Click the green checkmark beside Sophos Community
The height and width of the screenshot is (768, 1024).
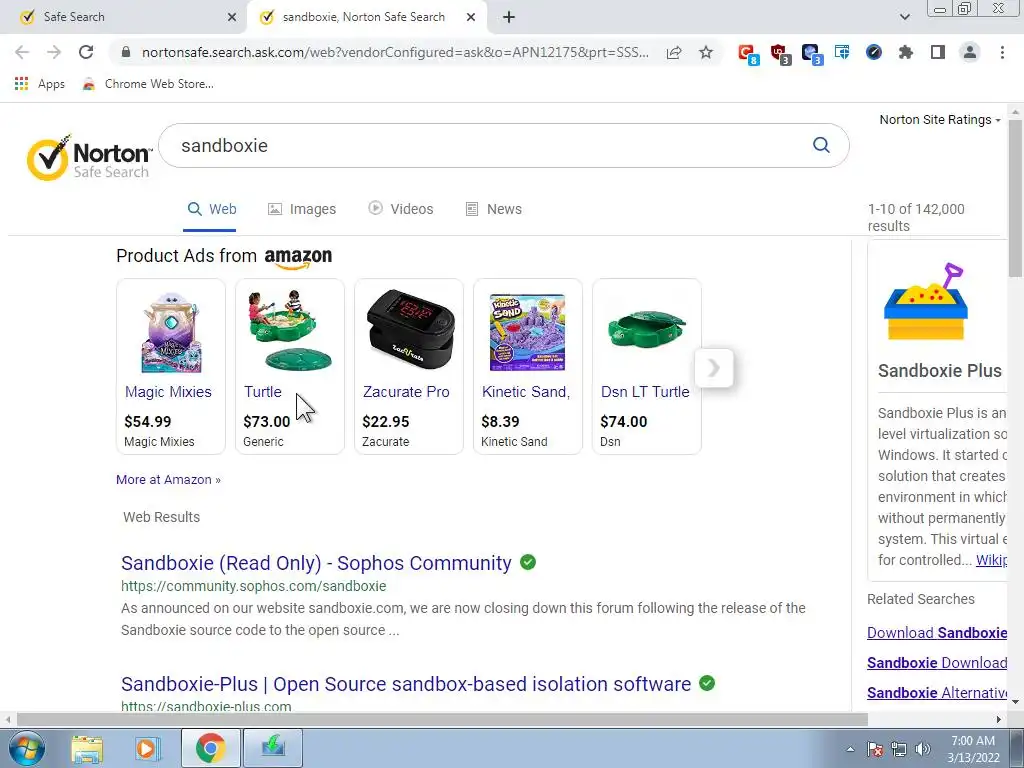(528, 562)
